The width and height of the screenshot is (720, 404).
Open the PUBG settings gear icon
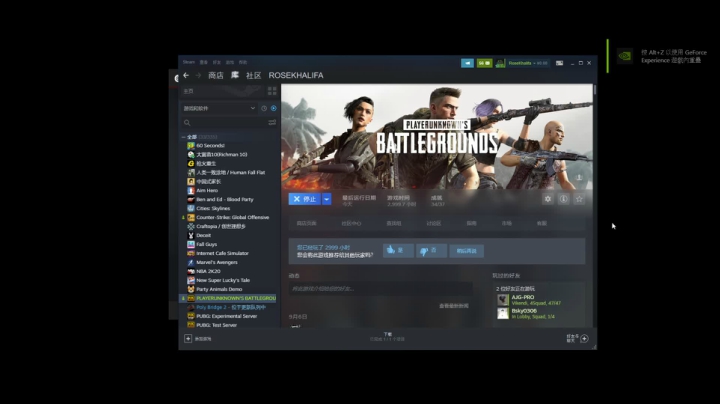[547, 199]
